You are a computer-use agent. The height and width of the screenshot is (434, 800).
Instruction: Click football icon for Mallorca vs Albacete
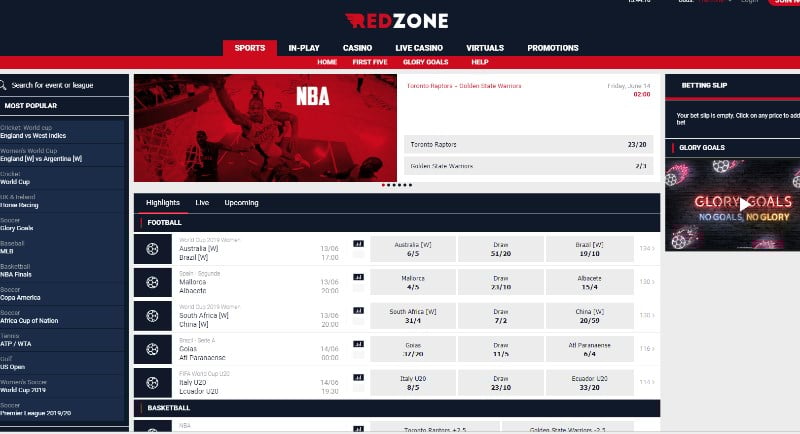click(153, 283)
